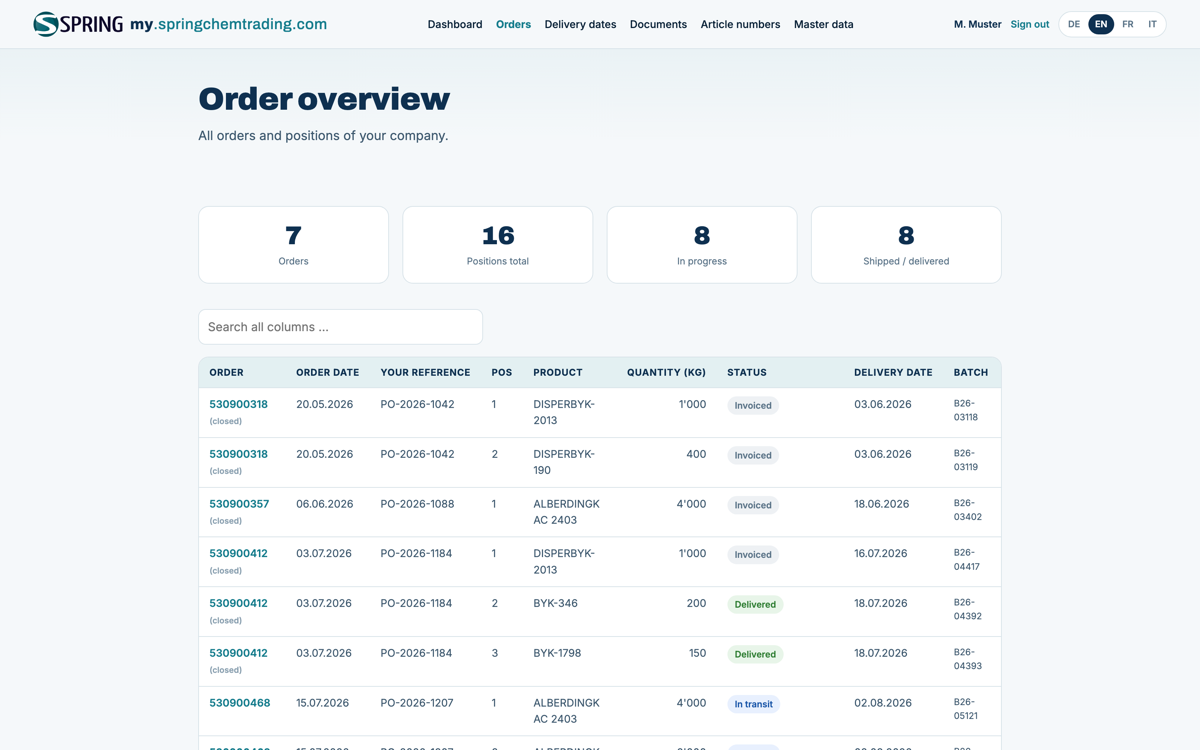This screenshot has height=750, width=1200.
Task: Switch language to FR
Action: click(1127, 24)
